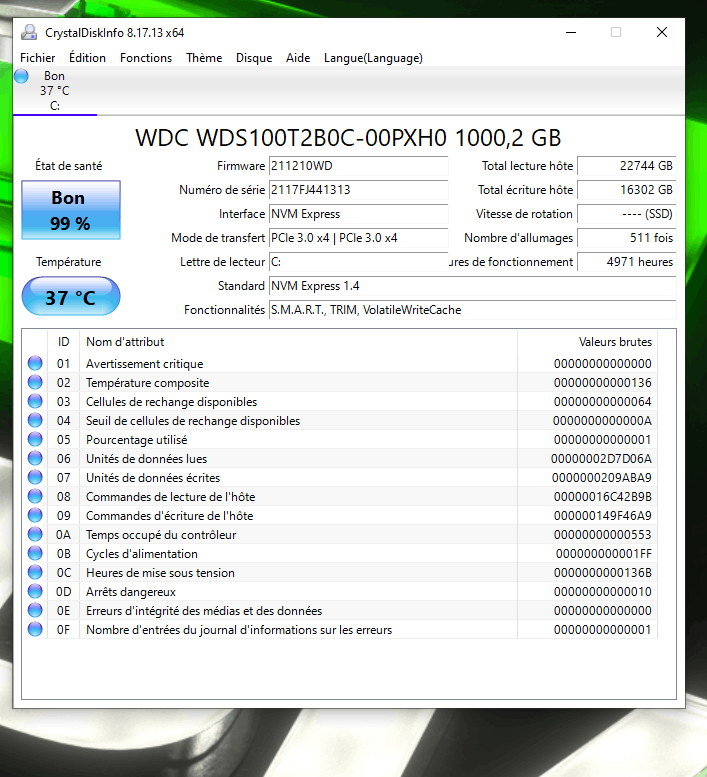The height and width of the screenshot is (777, 707).
Task: Click the Bon 99 % health status button
Action: click(71, 210)
